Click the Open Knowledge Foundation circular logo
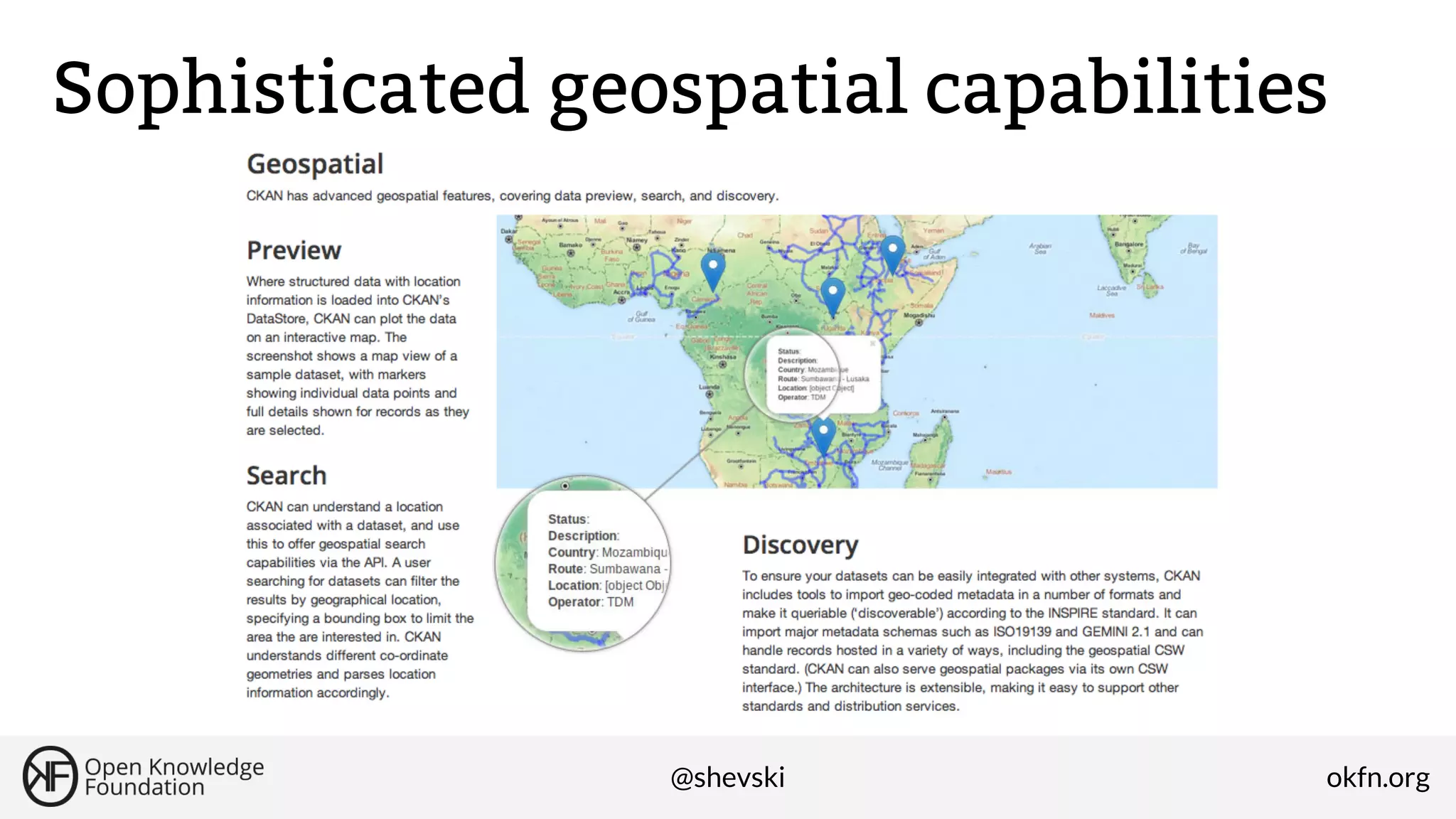 [49, 776]
